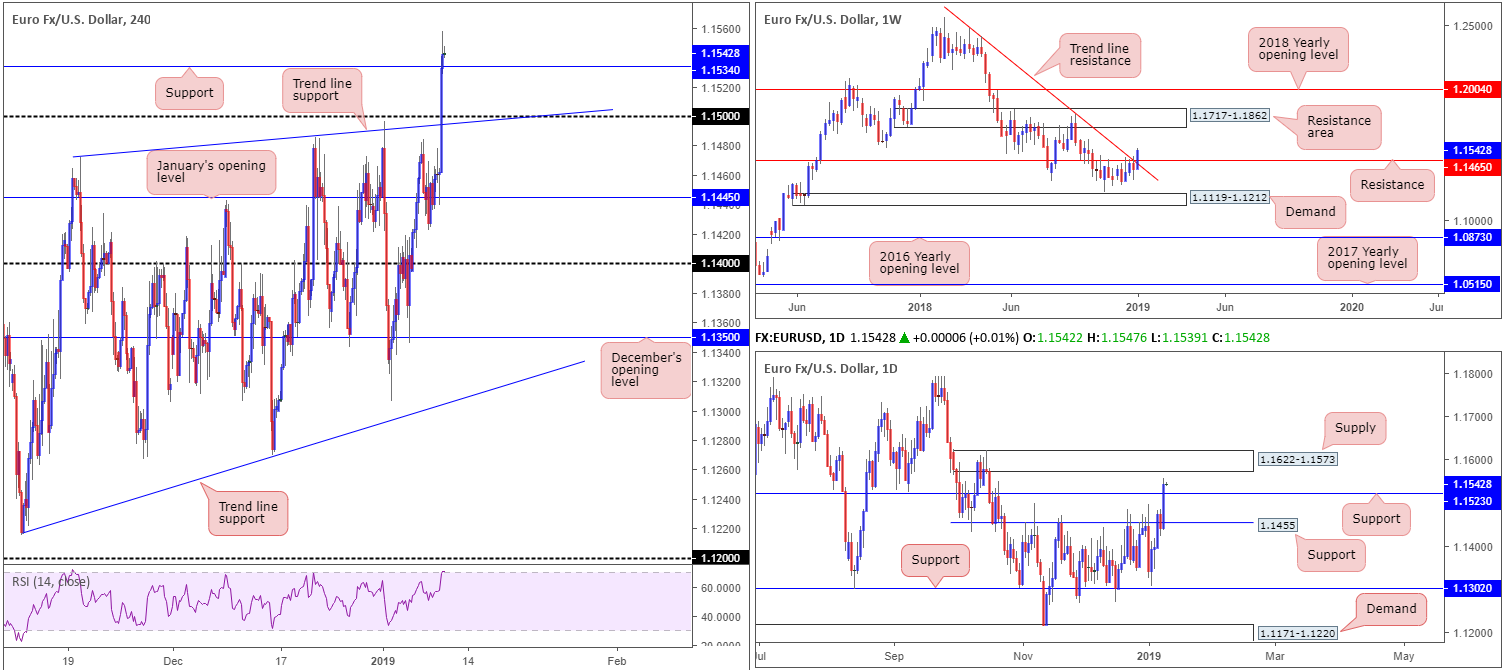Viewport: 1505px width, 670px height.
Task: Select the 'Support' callout next to 1.15230
Action: [1376, 519]
